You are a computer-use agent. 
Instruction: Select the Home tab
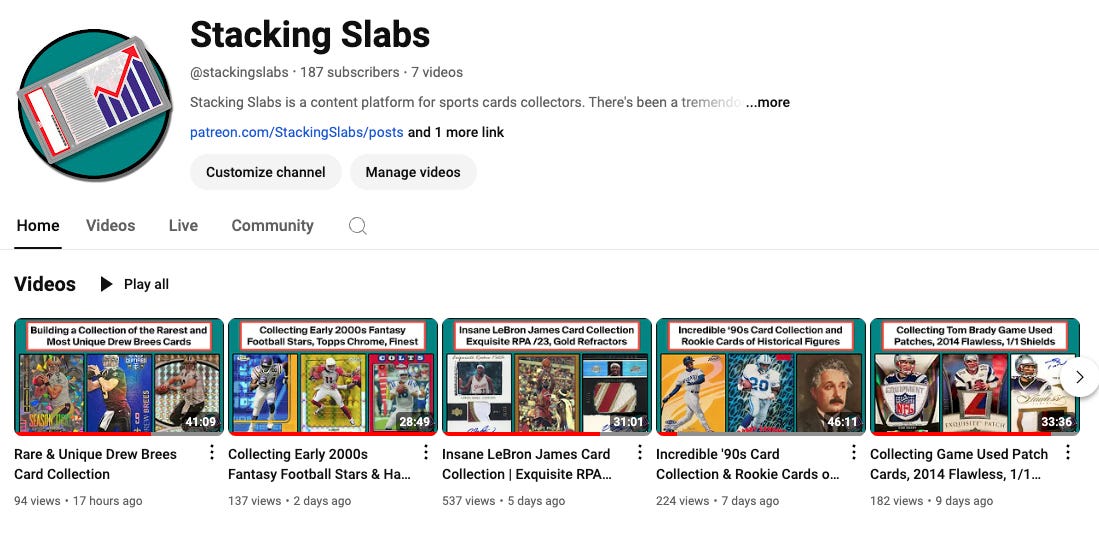tap(38, 226)
